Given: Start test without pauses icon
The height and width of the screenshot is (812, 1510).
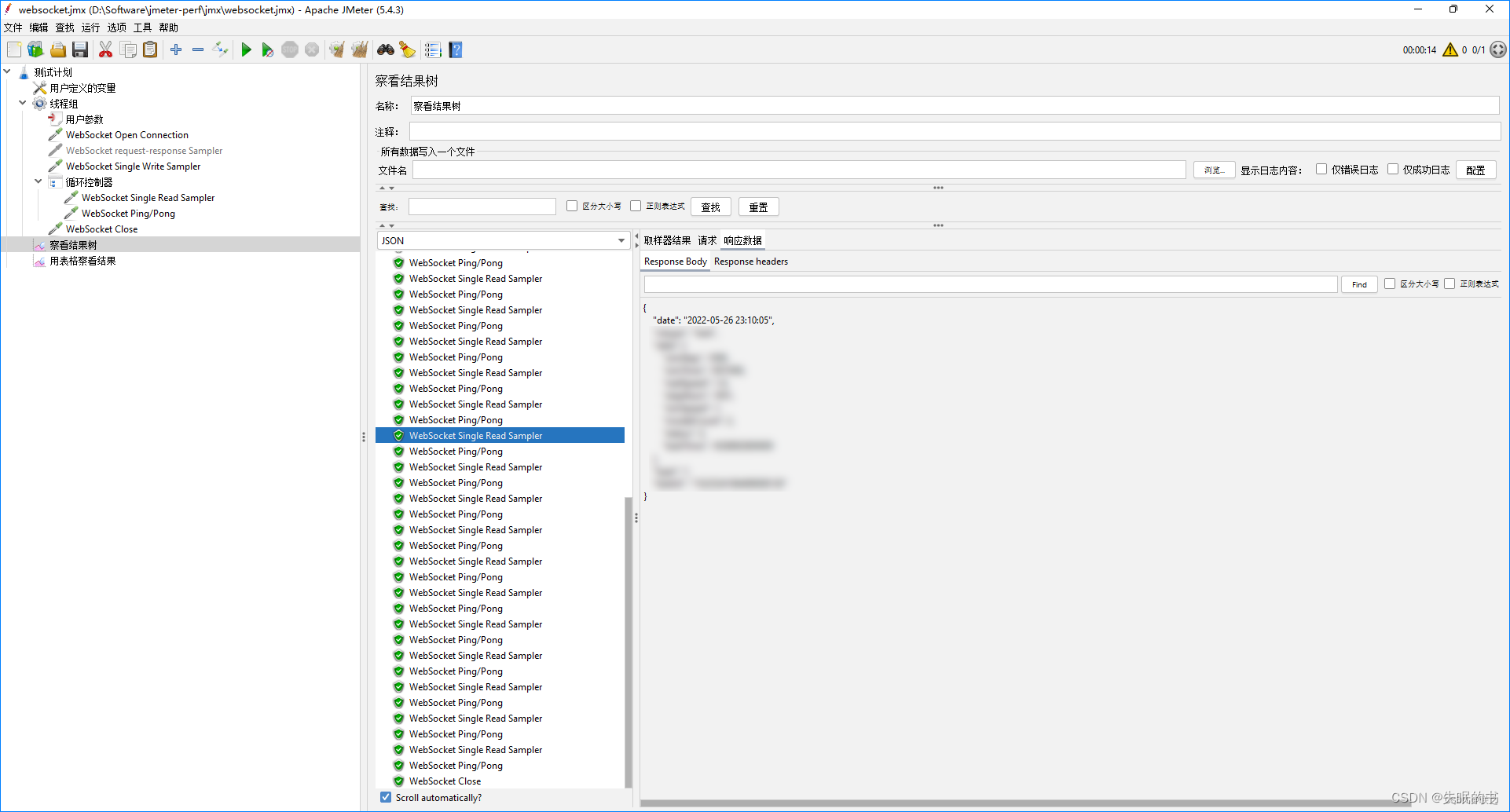Looking at the screenshot, I should coord(268,50).
